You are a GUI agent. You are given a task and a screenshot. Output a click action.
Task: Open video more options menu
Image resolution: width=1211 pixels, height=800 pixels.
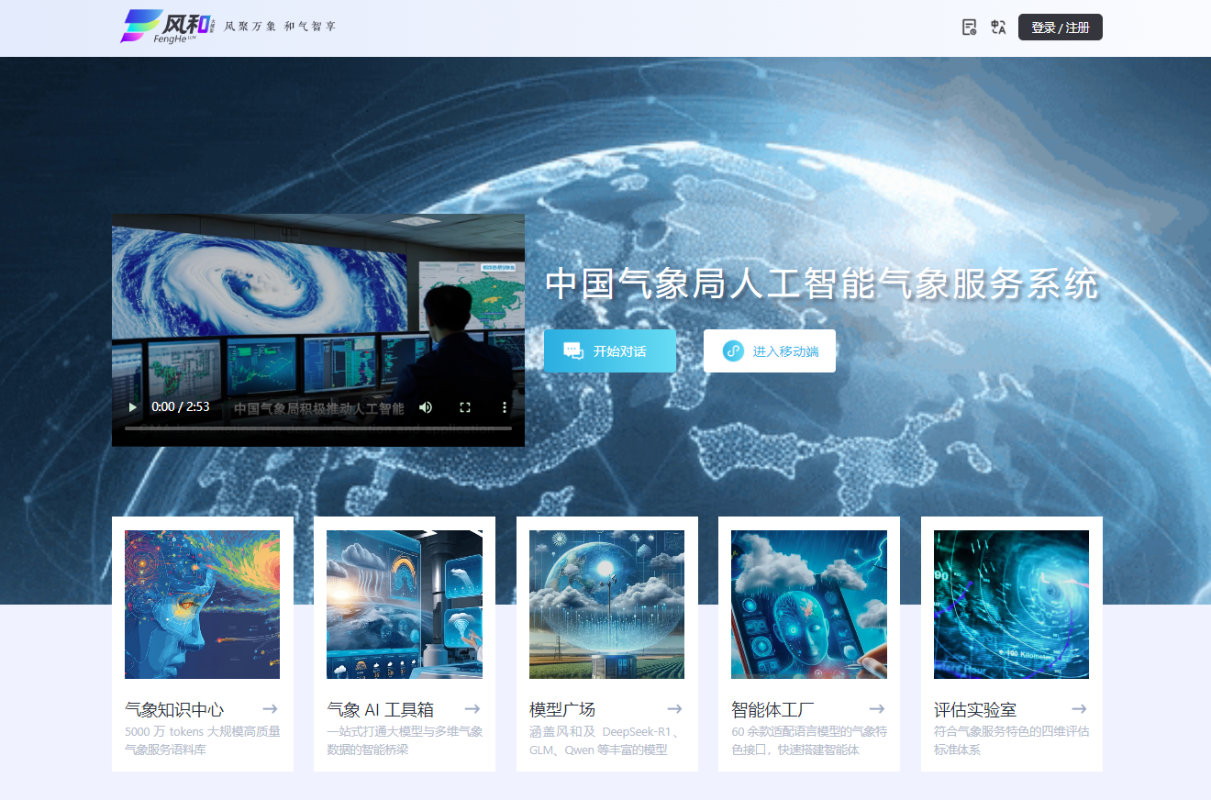coord(504,407)
